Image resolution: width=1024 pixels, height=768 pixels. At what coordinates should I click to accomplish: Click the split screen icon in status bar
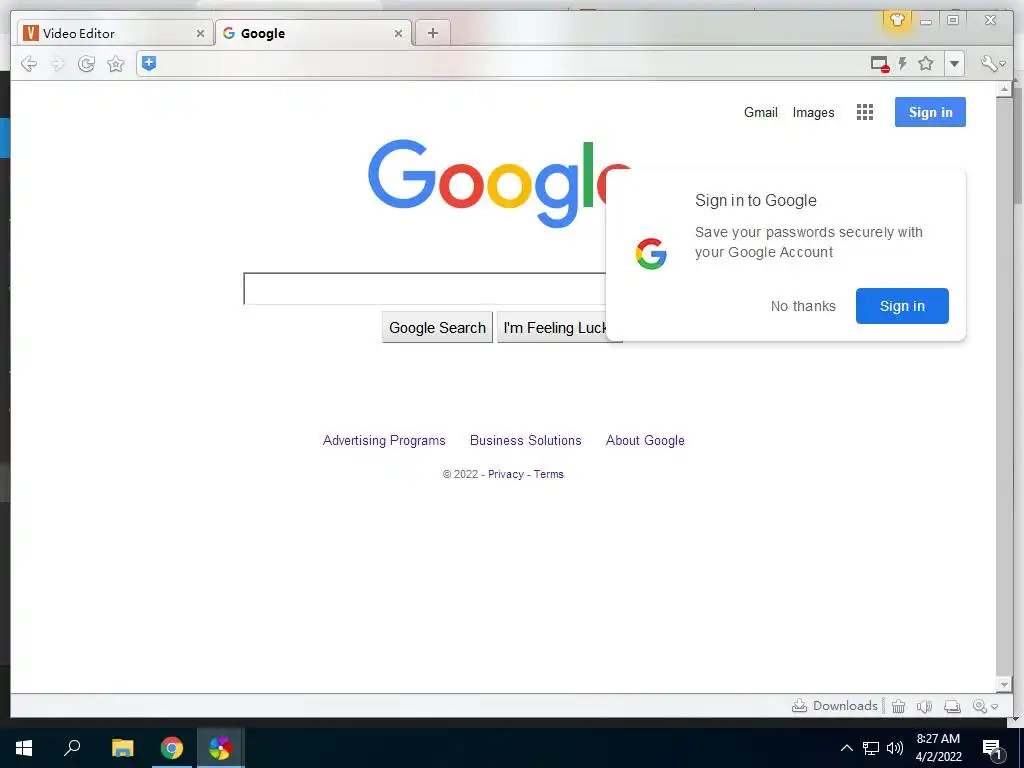pos(952,706)
